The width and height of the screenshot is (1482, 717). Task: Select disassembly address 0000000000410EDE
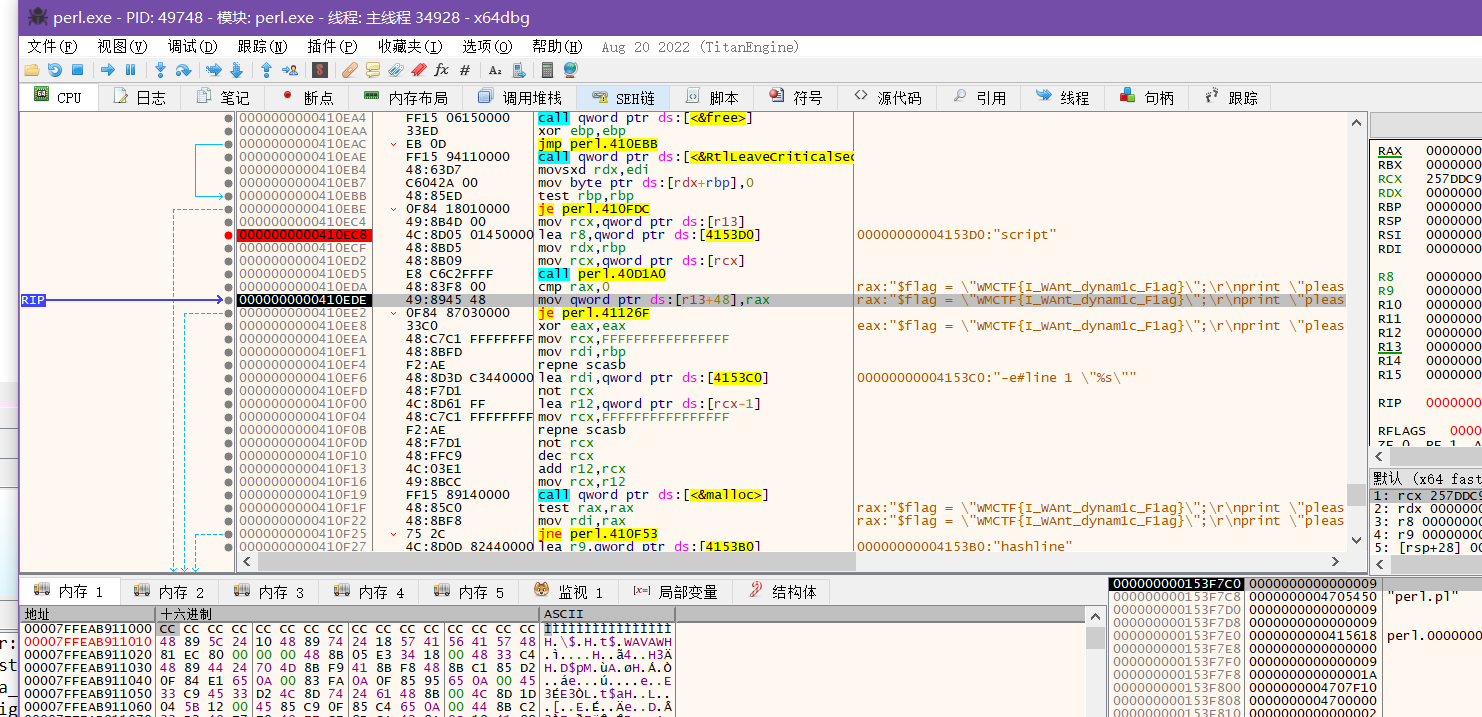point(303,300)
